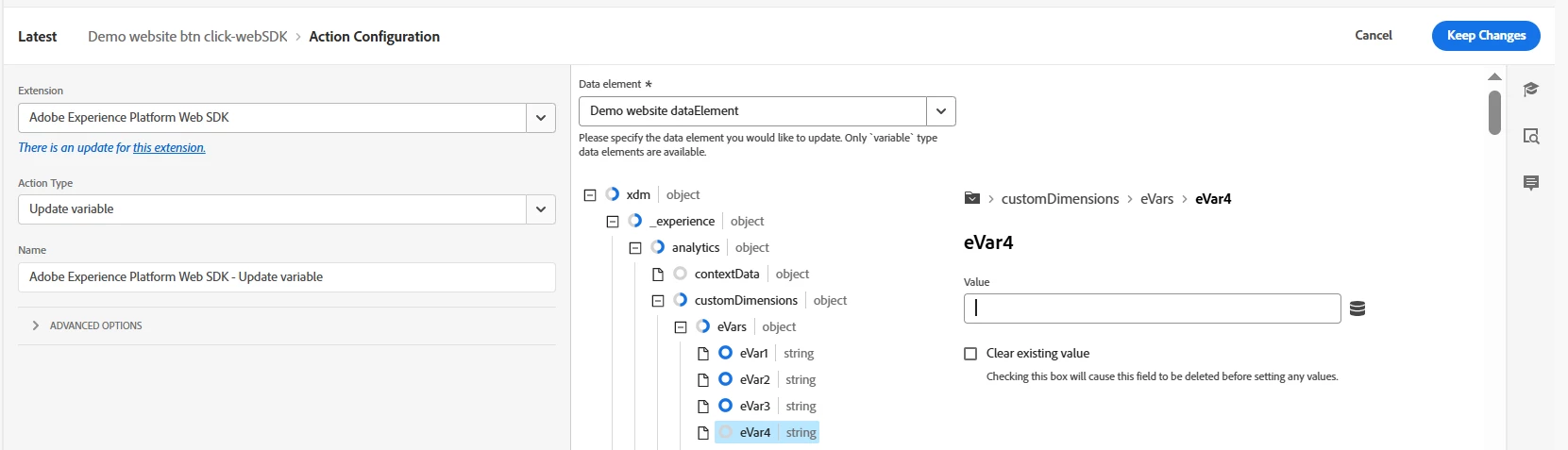Click the Latest label in header

point(38,36)
